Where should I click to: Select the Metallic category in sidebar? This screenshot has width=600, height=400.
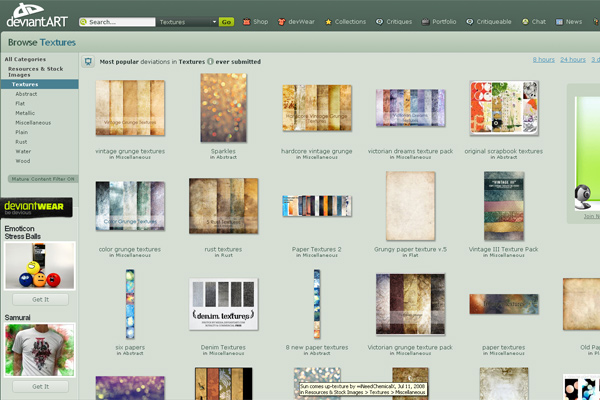tap(27, 113)
